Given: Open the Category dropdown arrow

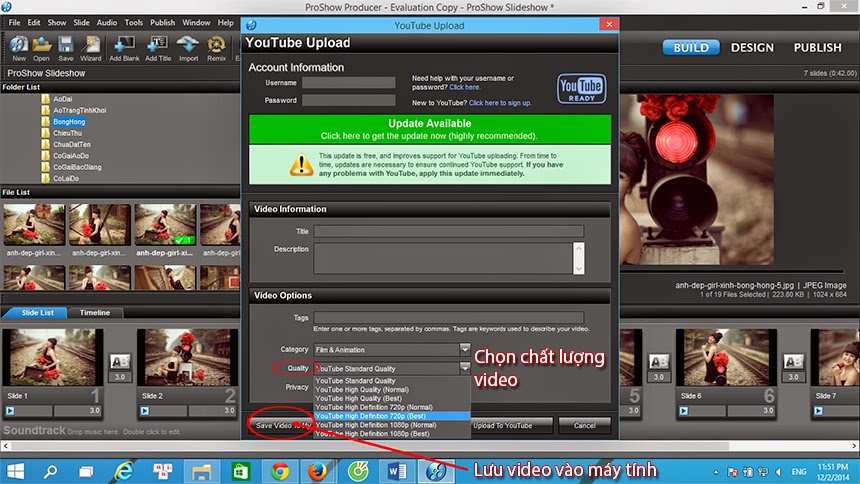Looking at the screenshot, I should point(465,349).
